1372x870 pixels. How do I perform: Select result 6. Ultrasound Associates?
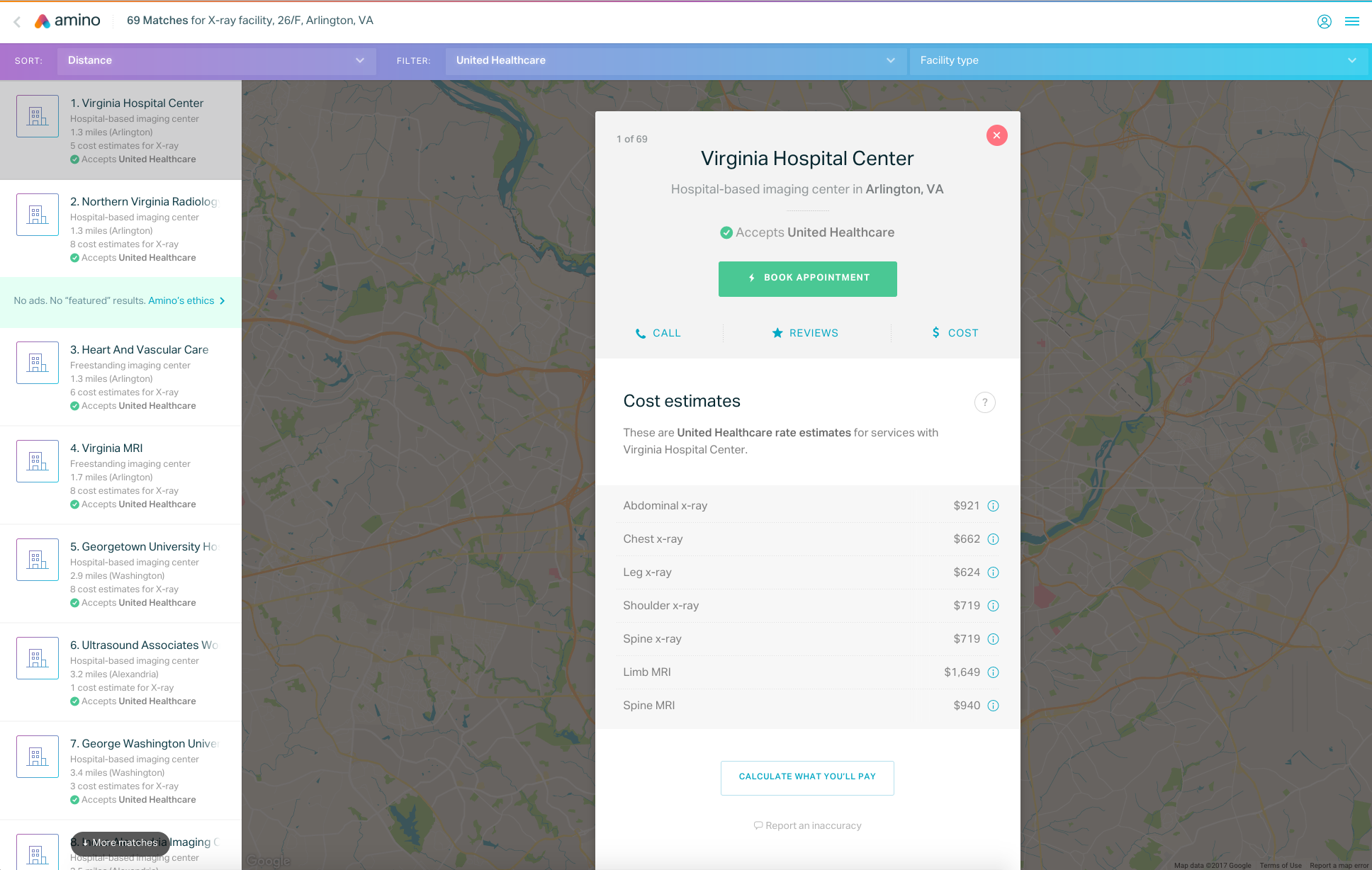(120, 672)
